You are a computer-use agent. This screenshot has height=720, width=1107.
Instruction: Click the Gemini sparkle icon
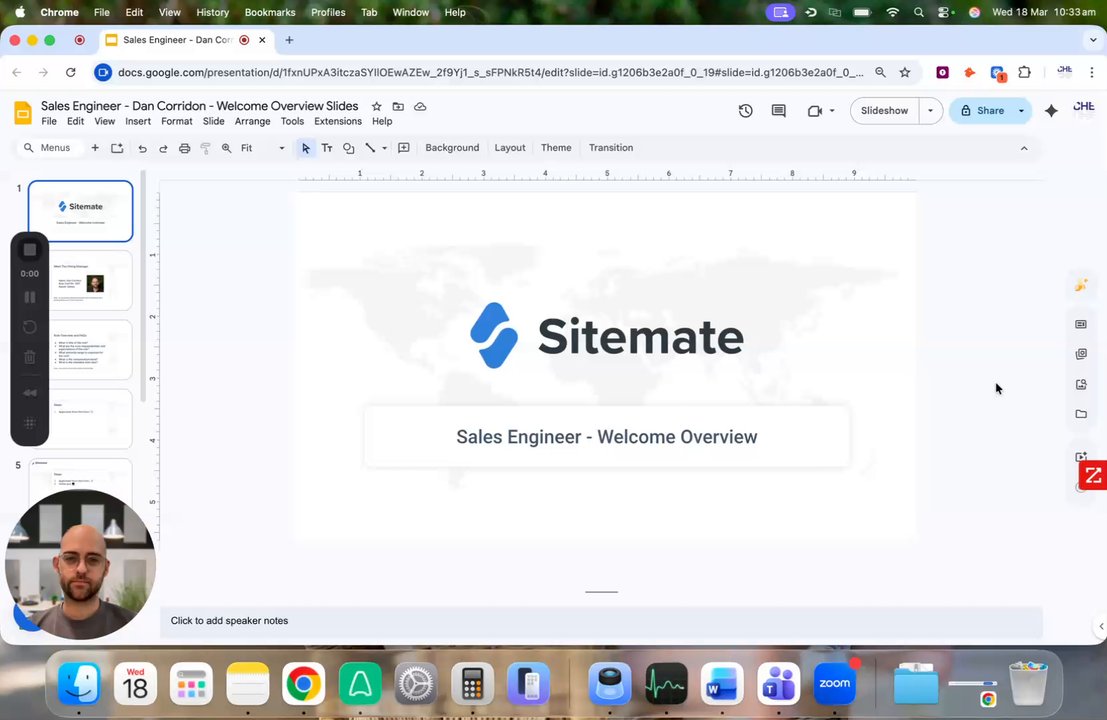click(1051, 111)
